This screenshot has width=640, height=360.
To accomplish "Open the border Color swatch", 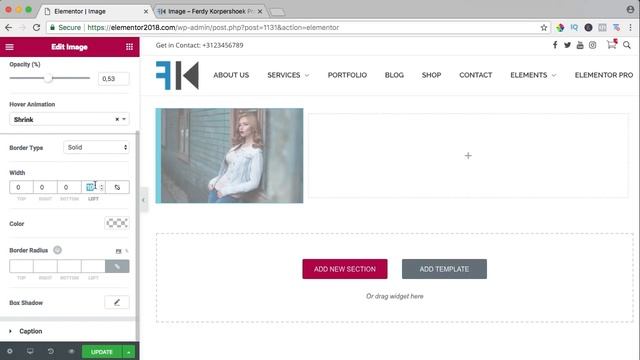I will tap(117, 223).
